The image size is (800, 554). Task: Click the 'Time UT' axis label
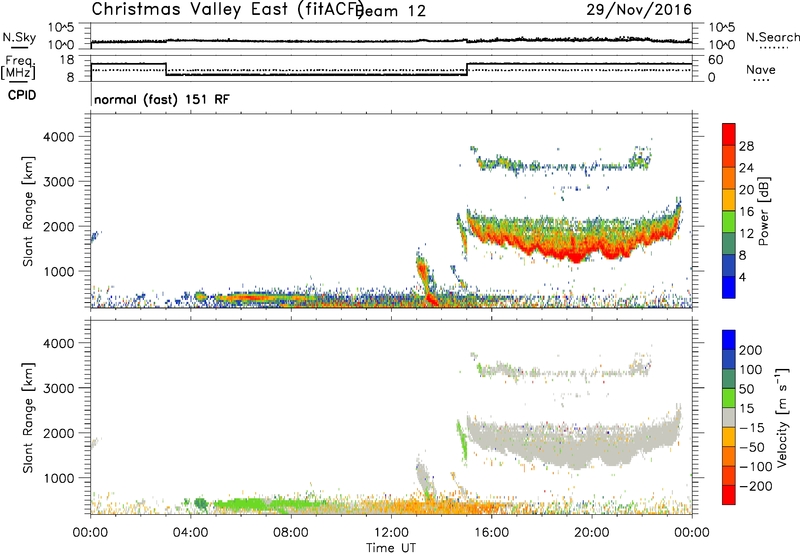pos(391,548)
